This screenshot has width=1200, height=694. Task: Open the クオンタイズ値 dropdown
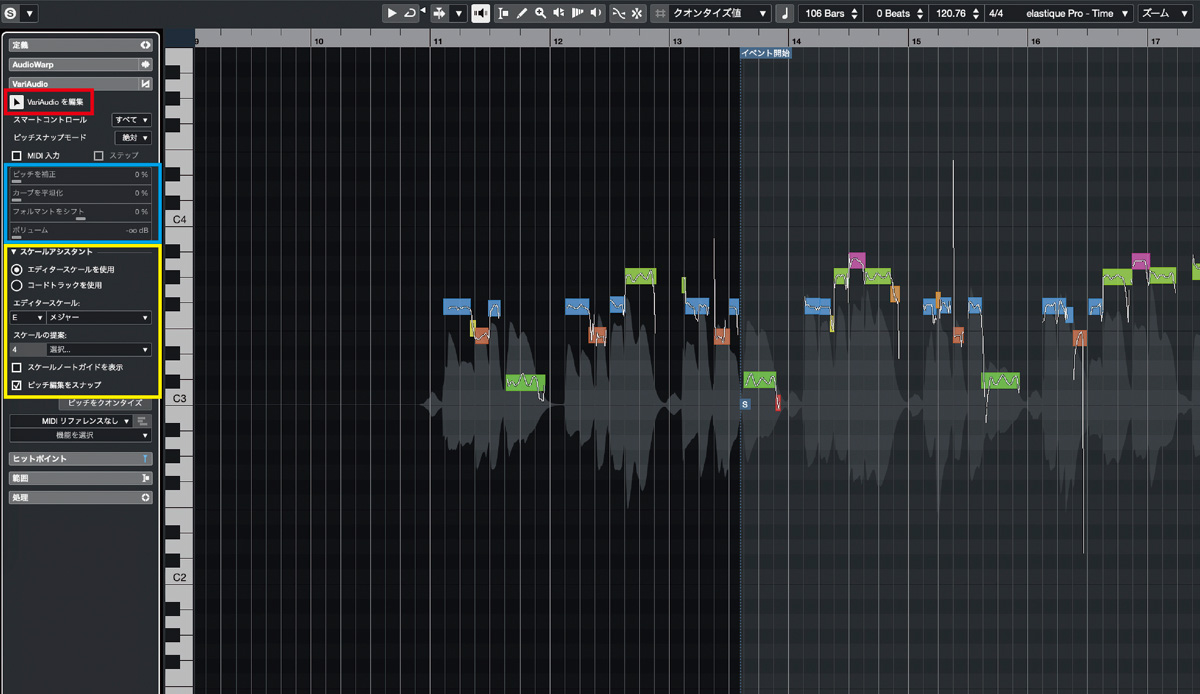[721, 13]
